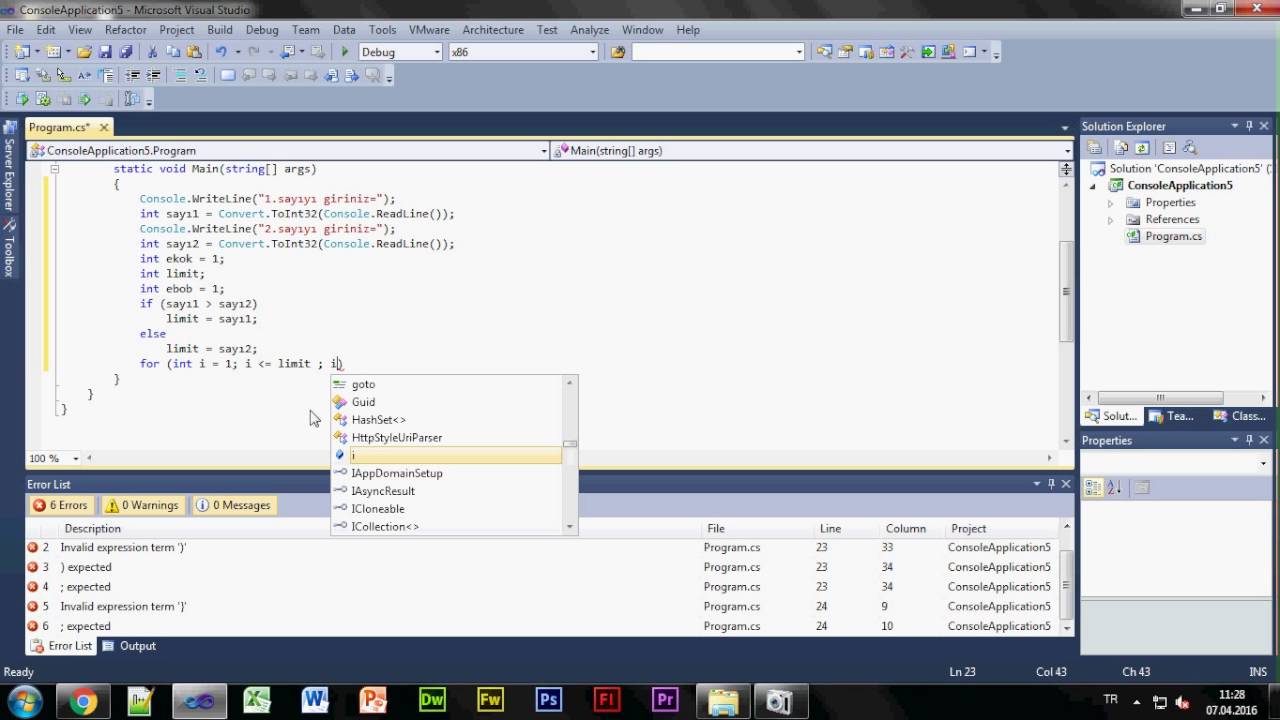Click the Solution Explorer Properties icon
The width and height of the screenshot is (1280, 720).
1095,148
